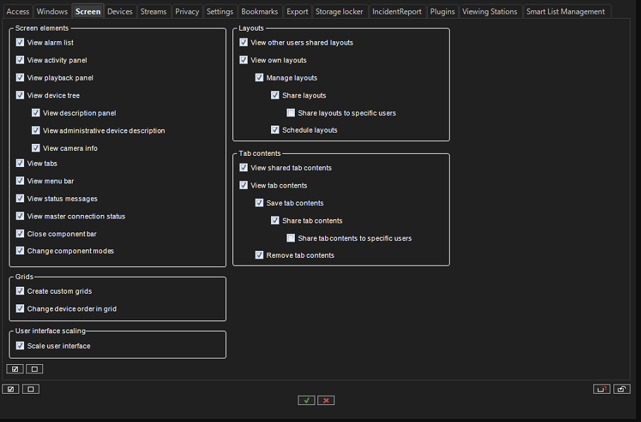The height and width of the screenshot is (422, 641).
Task: Toggle View activity panel checkbox
Action: tap(20, 60)
